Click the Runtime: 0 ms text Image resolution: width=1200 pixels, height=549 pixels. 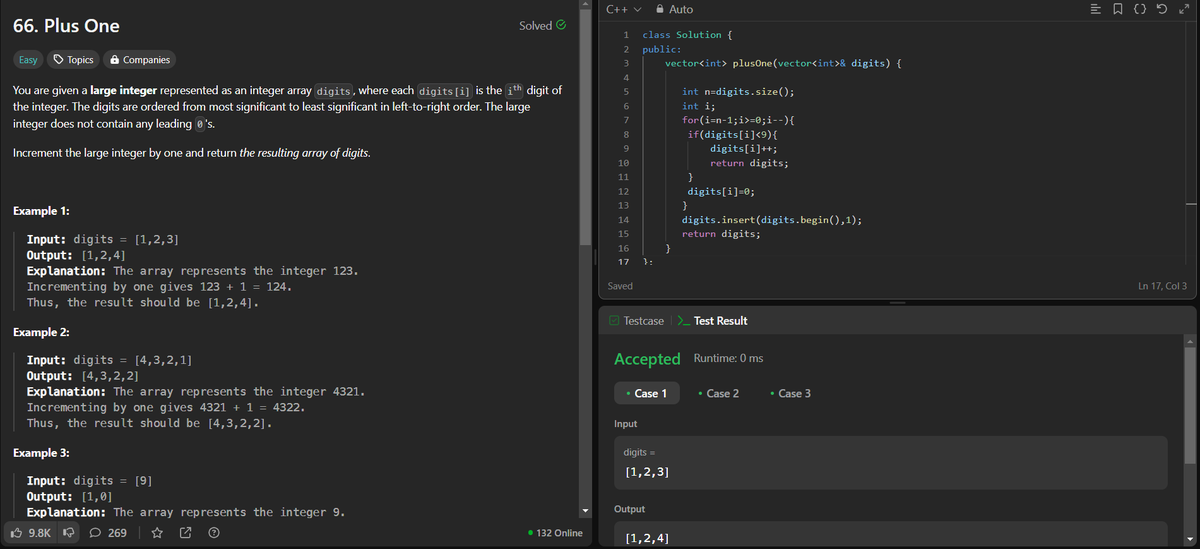(x=728, y=358)
